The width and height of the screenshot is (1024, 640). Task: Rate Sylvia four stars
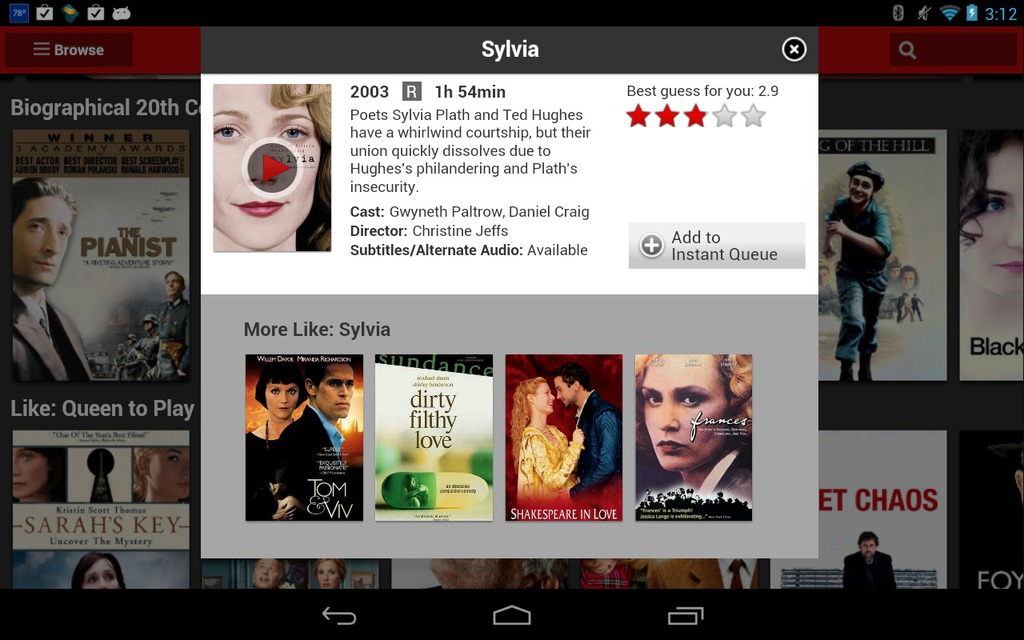724,116
